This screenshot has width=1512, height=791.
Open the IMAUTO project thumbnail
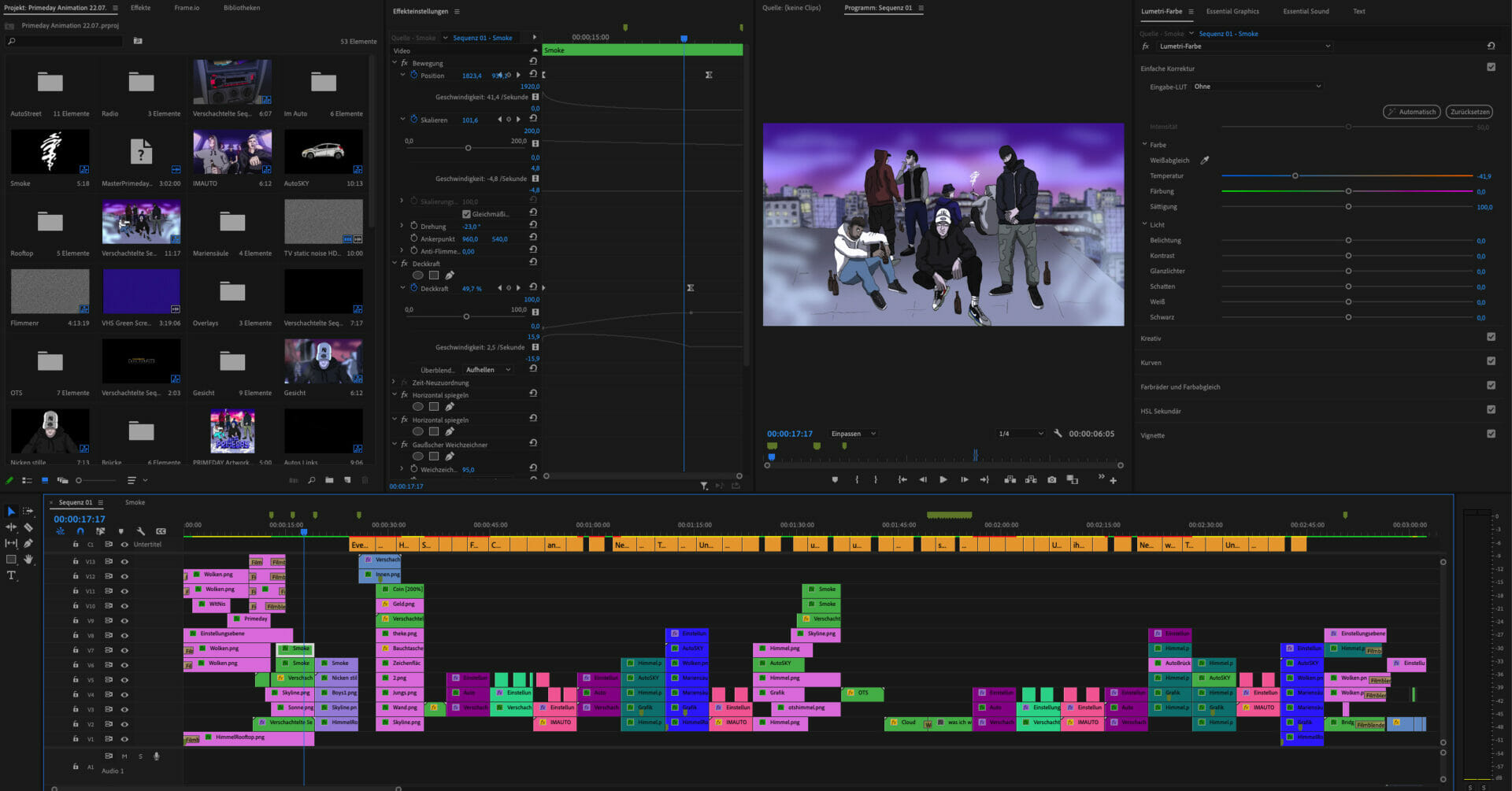[232, 152]
